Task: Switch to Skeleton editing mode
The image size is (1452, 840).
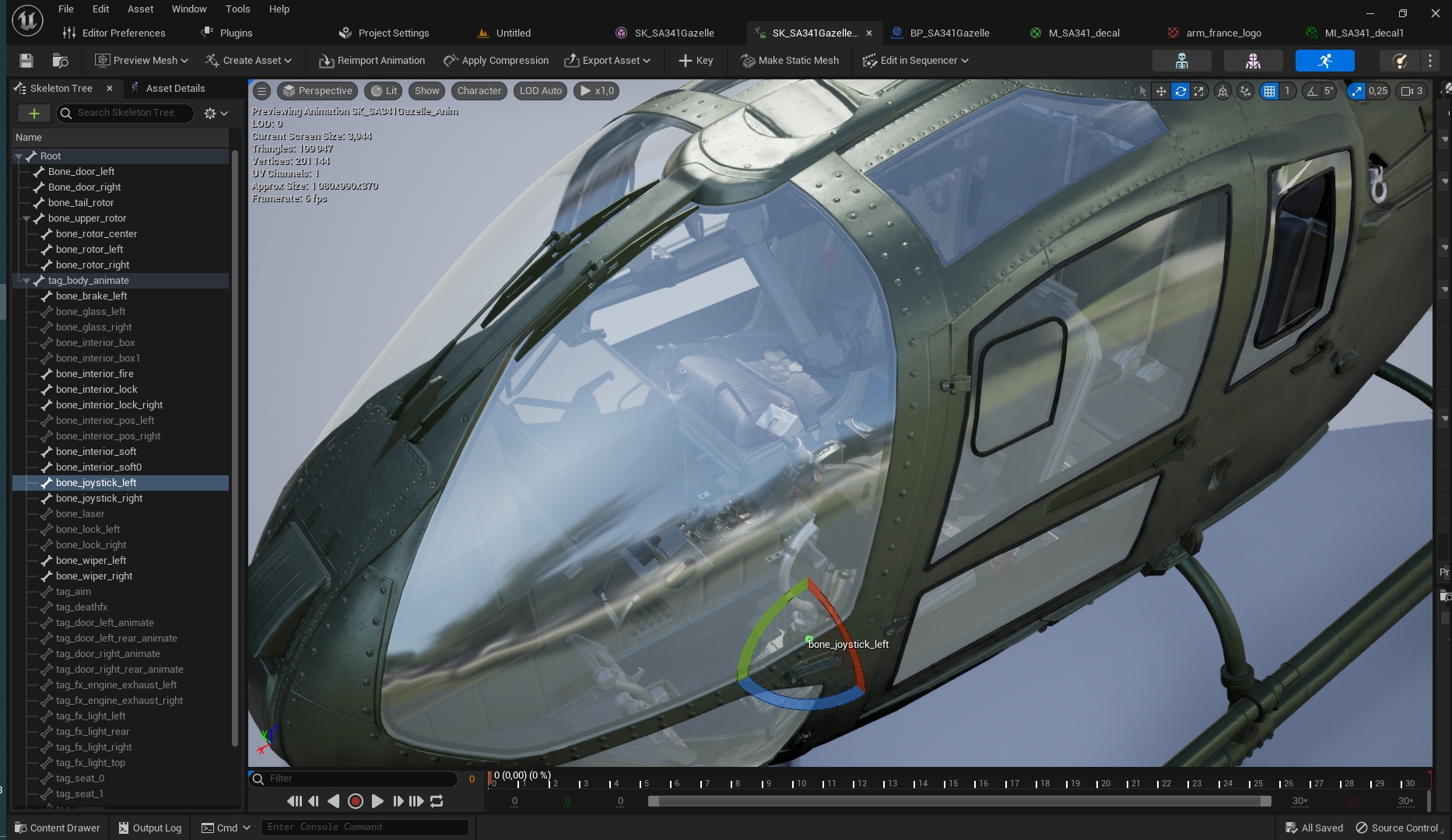Action: pyautogui.click(x=1181, y=61)
